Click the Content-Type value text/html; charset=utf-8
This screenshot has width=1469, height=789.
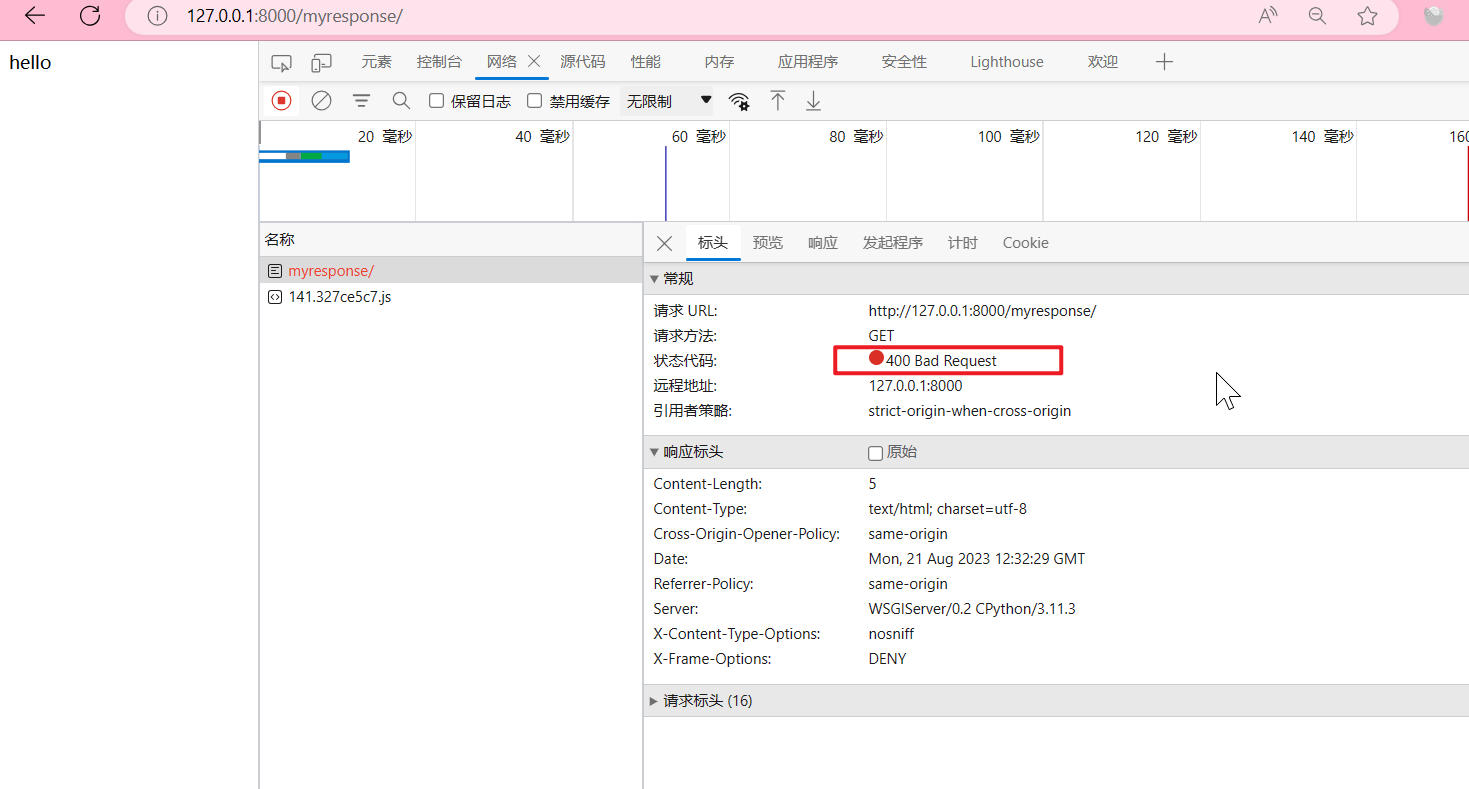coord(947,509)
